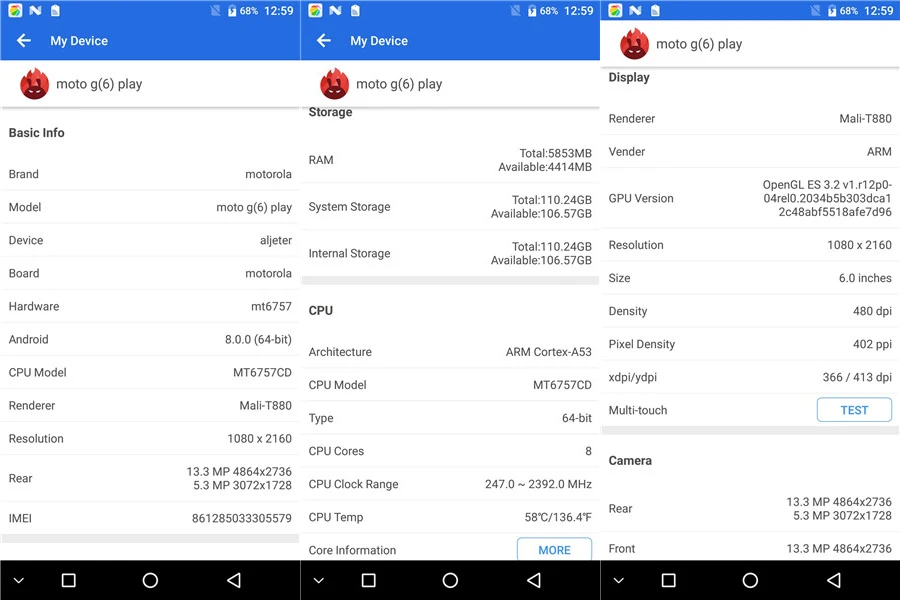Select the GPU Version OpenGL ES value
This screenshot has width=900, height=600.
(x=827, y=198)
